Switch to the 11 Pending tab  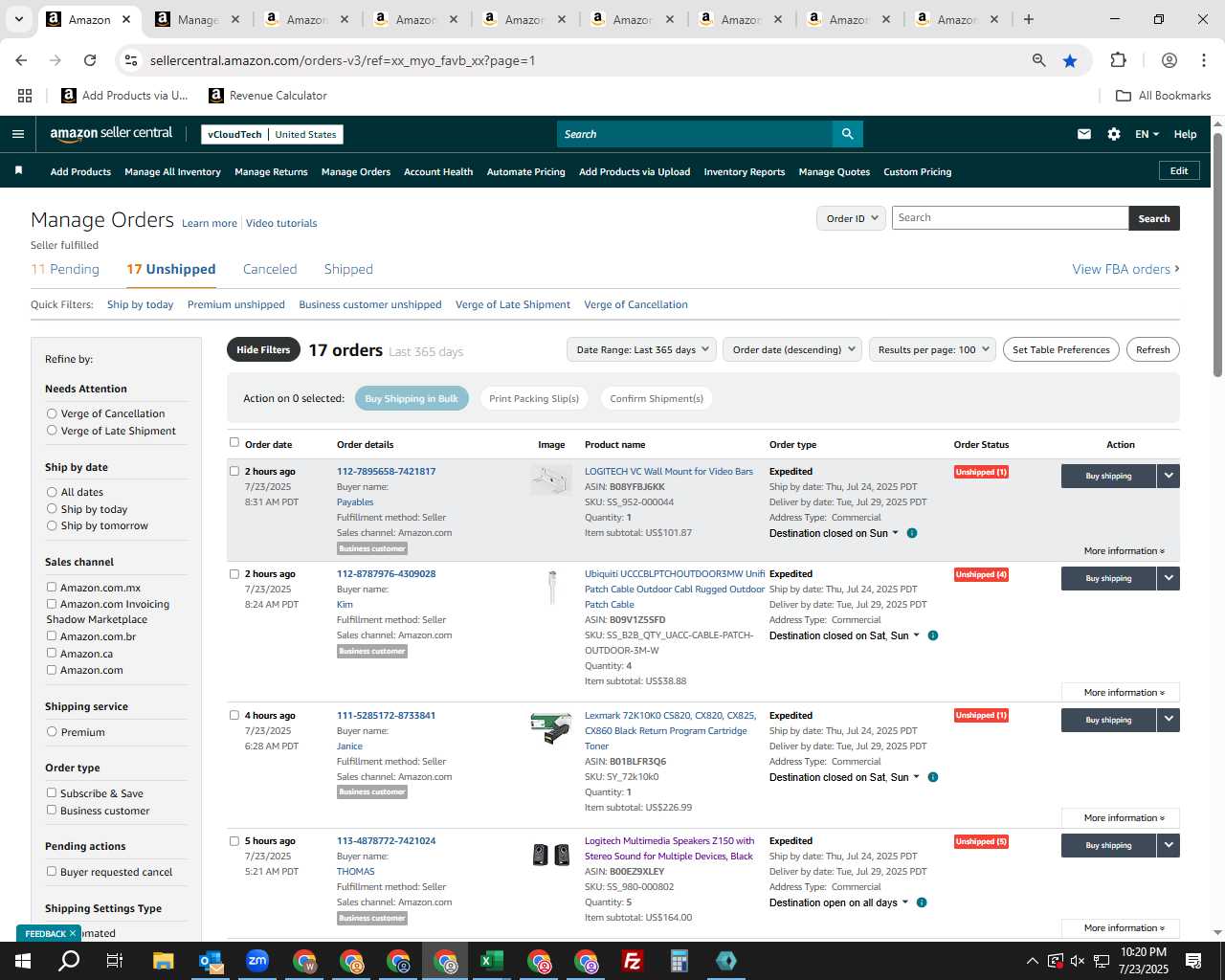(65, 269)
